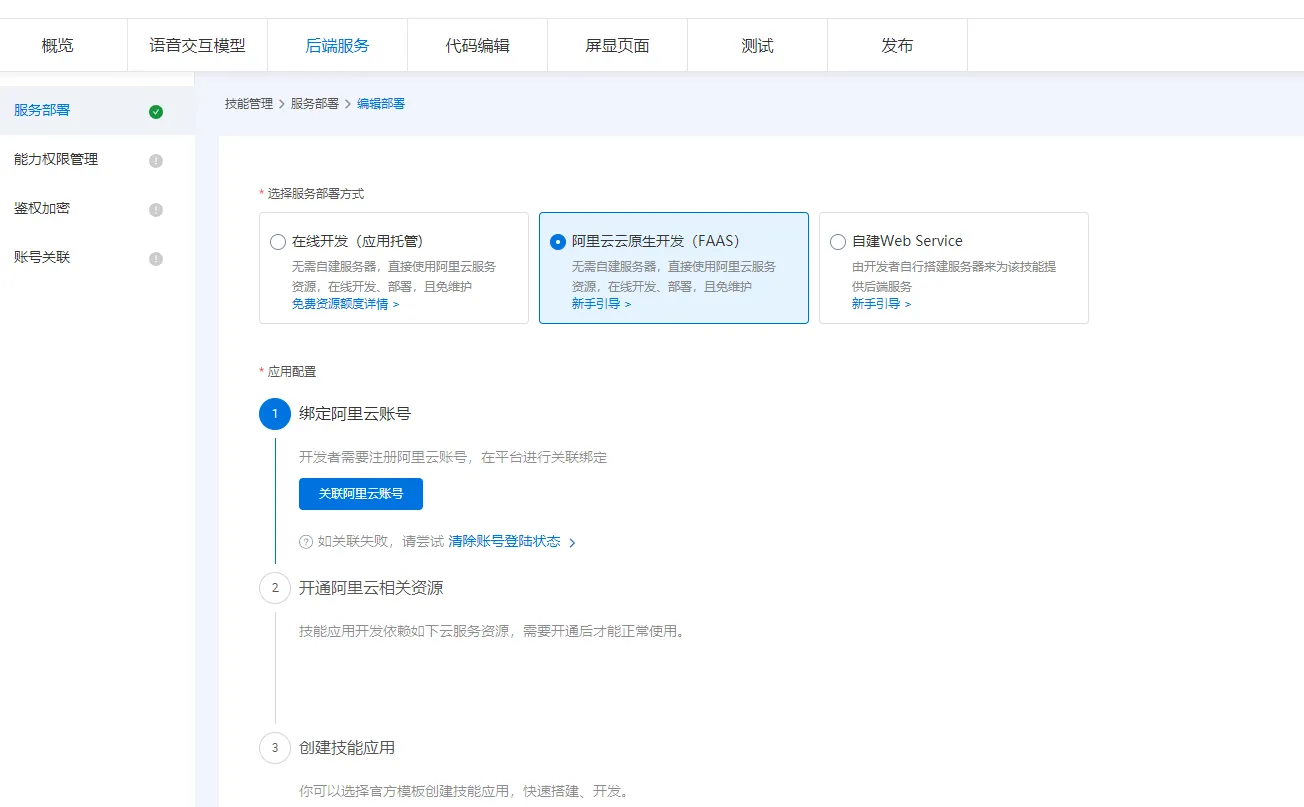Click step 2 circle 开通阿里云相关资源
Screen dimensions: 1304x807
click(275, 588)
